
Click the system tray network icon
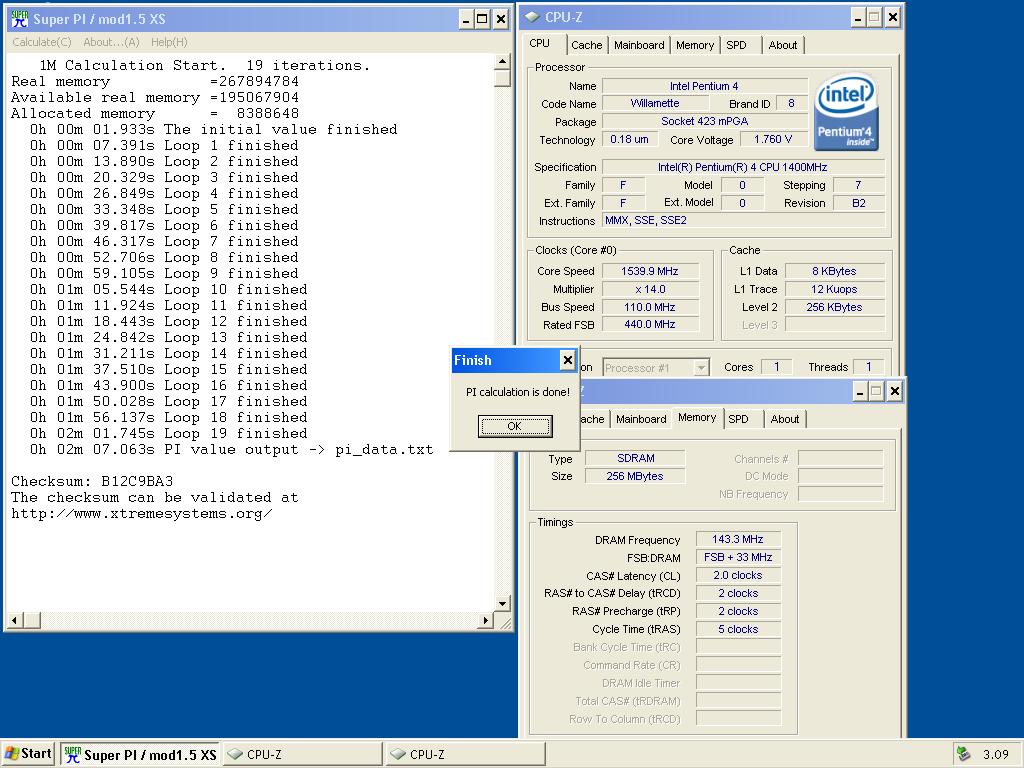pos(963,754)
